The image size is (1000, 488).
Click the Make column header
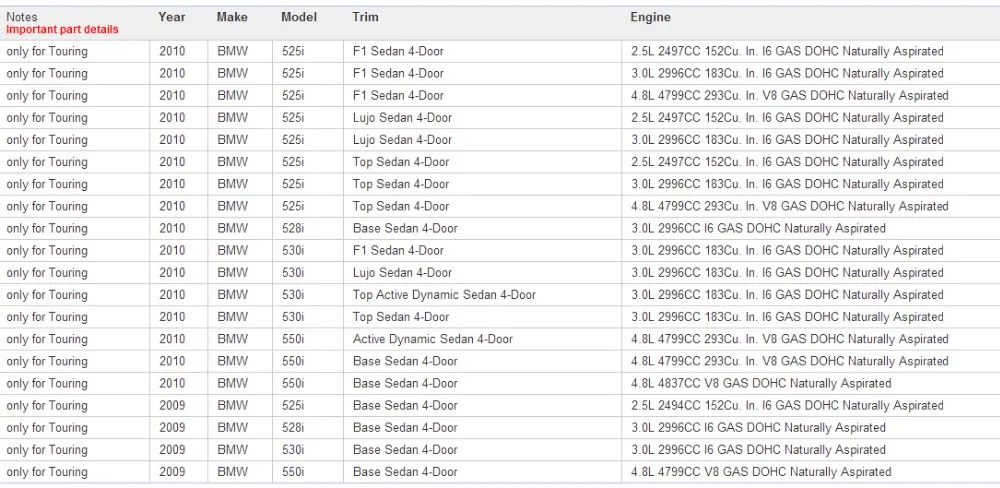pyautogui.click(x=232, y=17)
